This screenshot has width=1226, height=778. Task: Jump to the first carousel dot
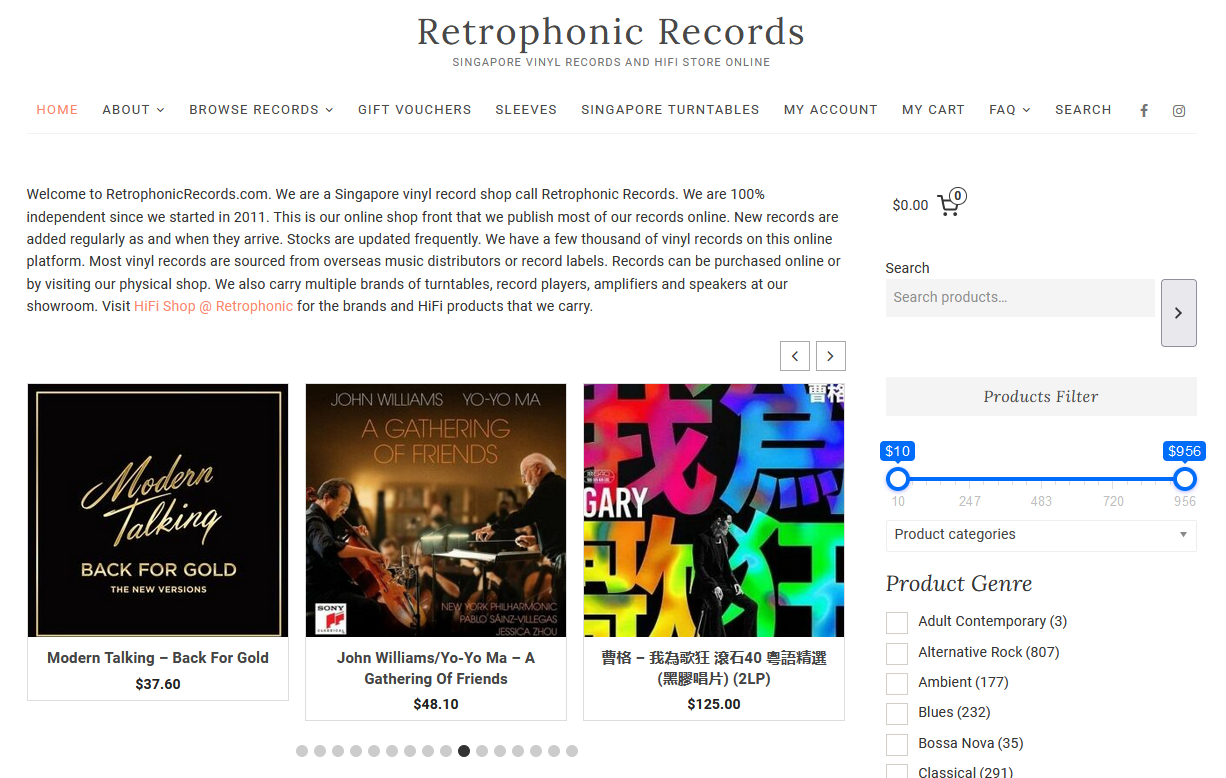coord(302,751)
